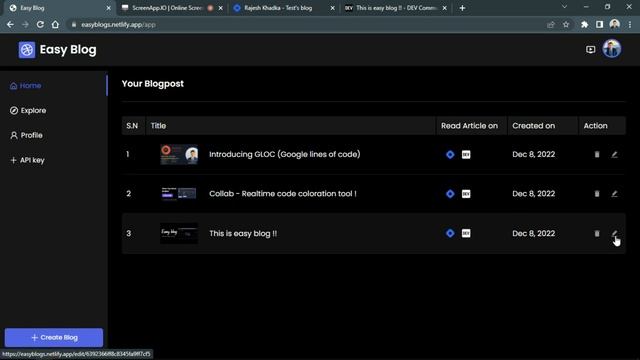Open Chrome three-dot menu
Image resolution: width=640 pixels, height=360 pixels.
point(630,24)
